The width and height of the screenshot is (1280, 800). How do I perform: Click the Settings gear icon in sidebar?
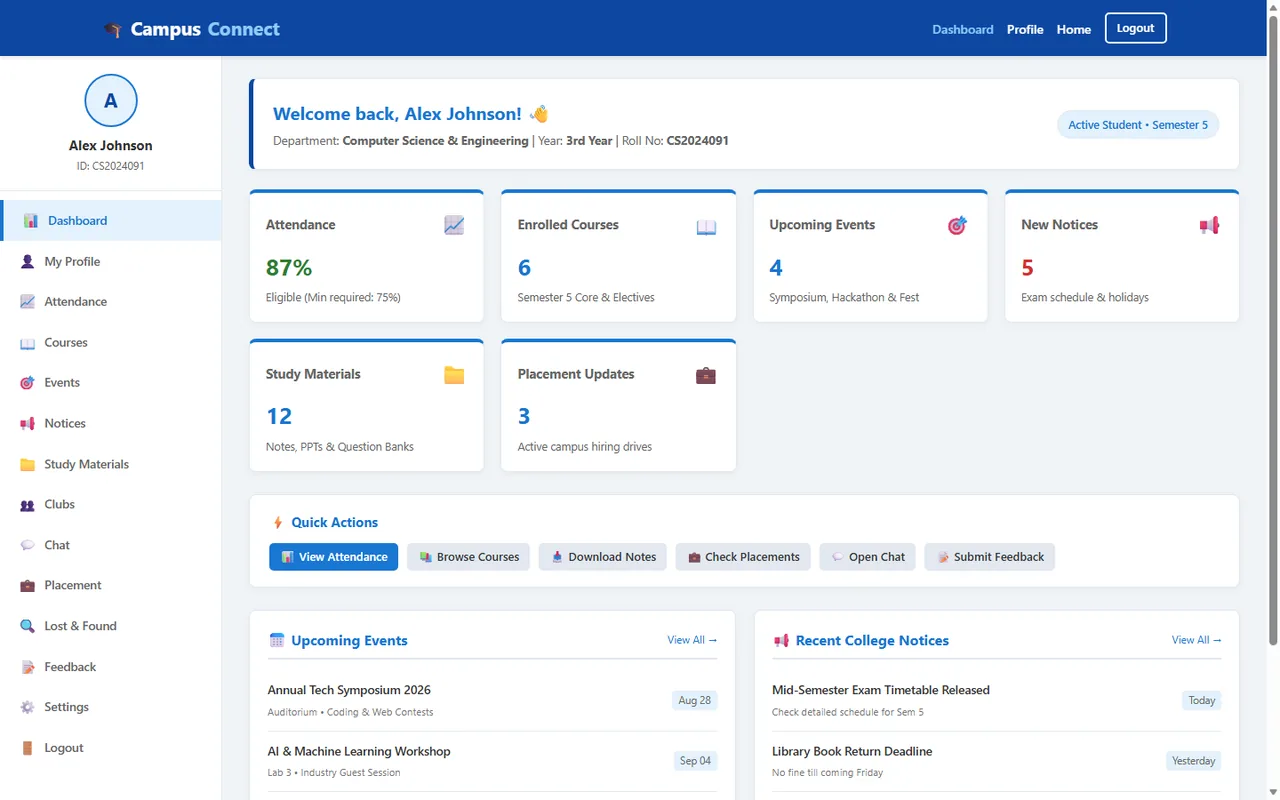click(x=27, y=707)
